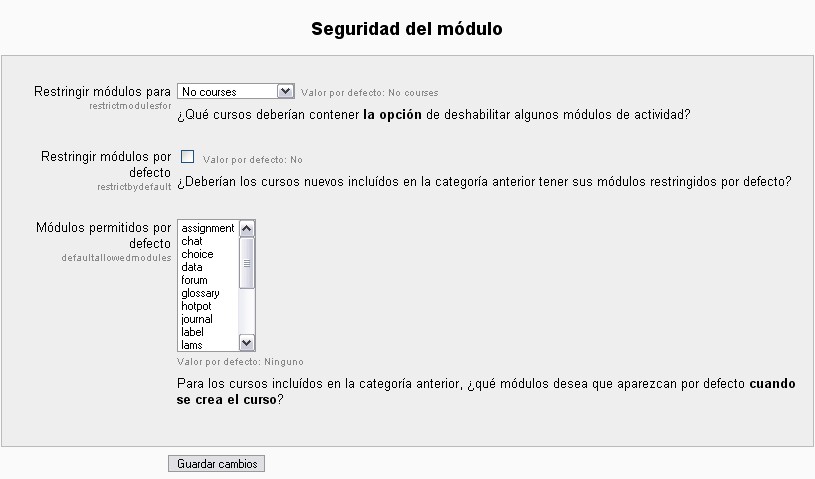815x479 pixels.
Task: Click the modules list scrollbar thumb
Action: point(247,262)
